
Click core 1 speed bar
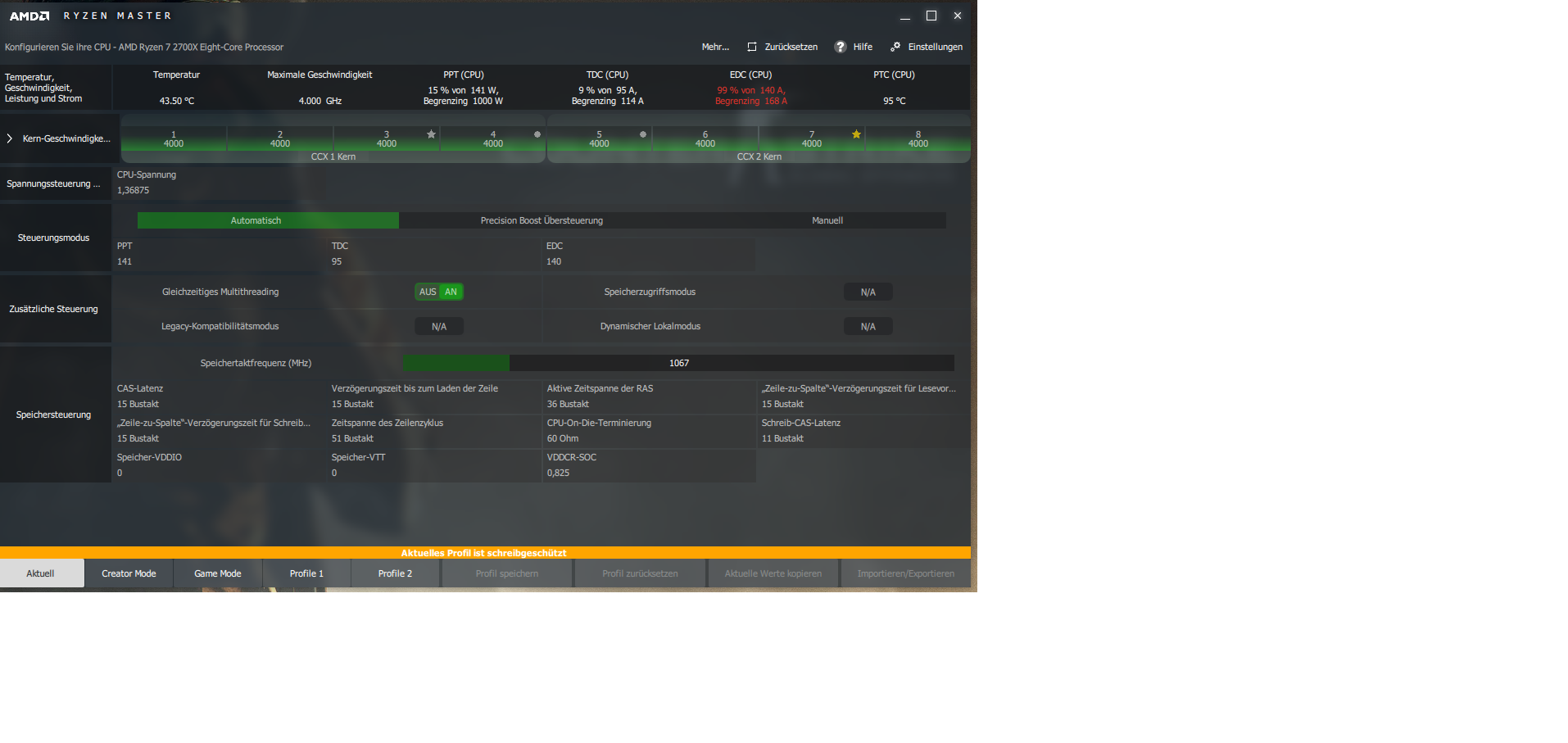(174, 138)
